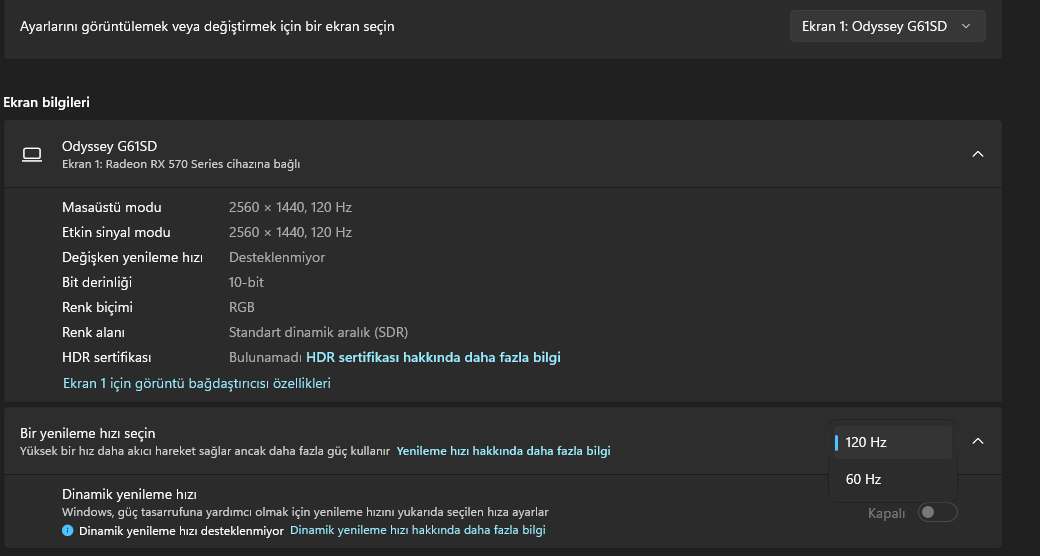This screenshot has height=556, width=1040.
Task: Select the 120 Hz refresh rate option
Action: point(892,442)
